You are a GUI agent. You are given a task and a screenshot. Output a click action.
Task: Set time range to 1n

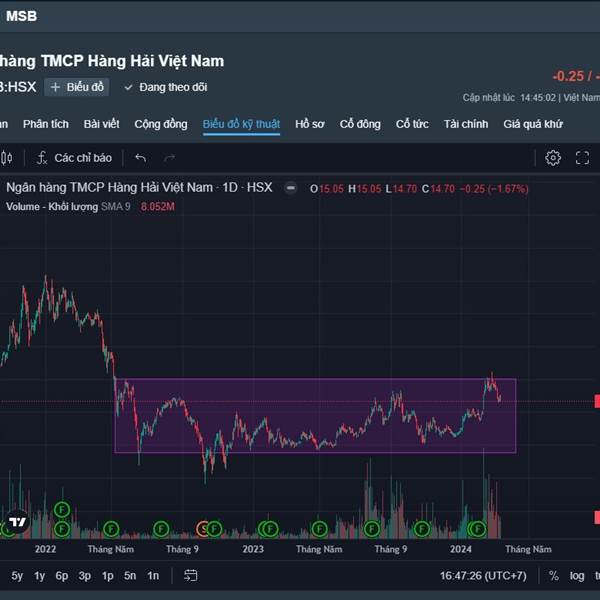click(153, 576)
